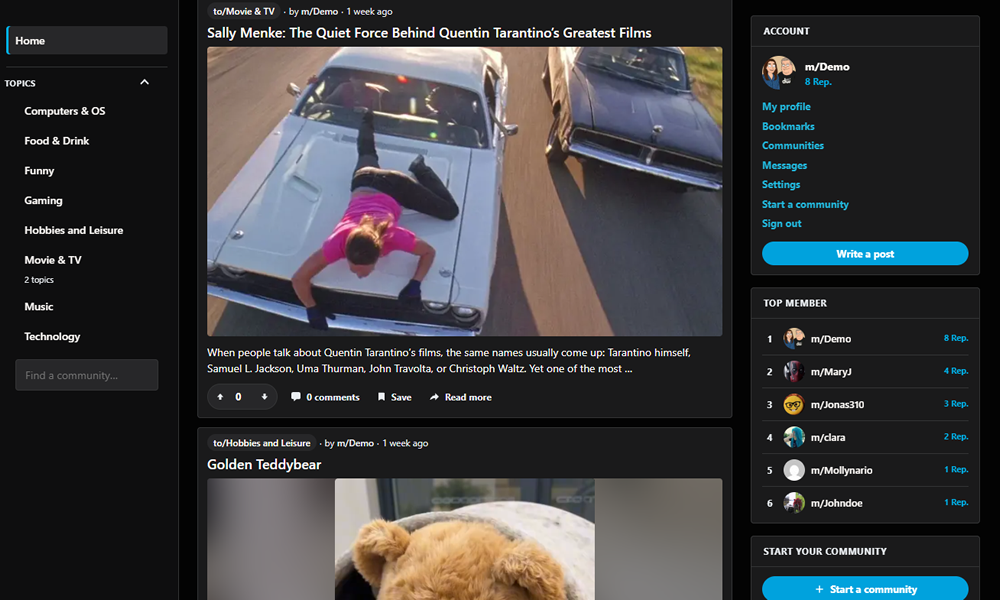Open the Golden Teddybear post title
Viewport: 1000px width, 600px height.
coord(264,464)
